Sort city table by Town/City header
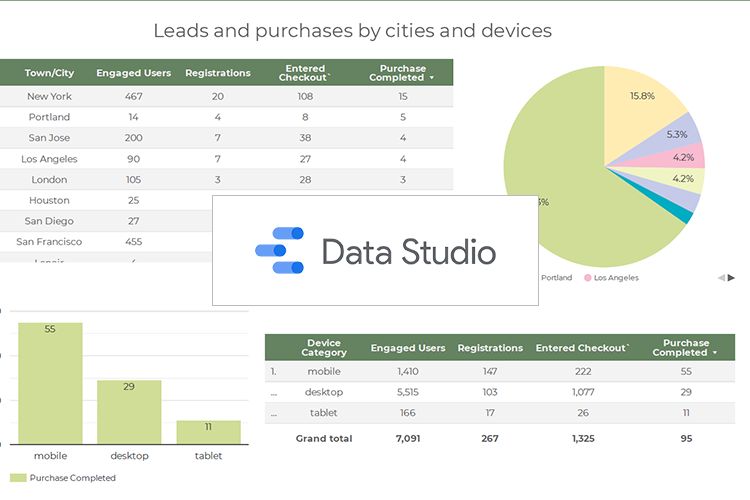The width and height of the screenshot is (750, 500). pos(49,73)
